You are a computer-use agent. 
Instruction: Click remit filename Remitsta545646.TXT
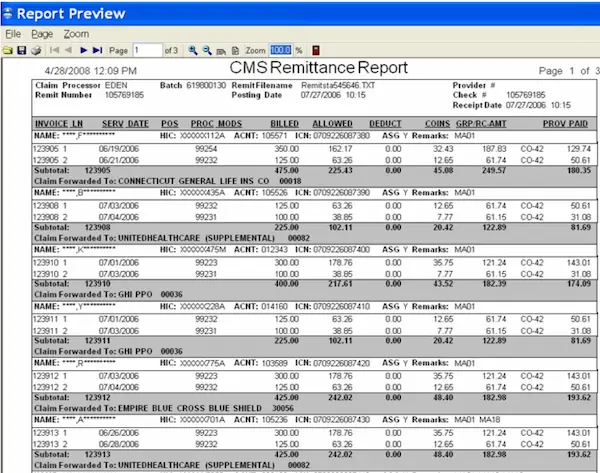click(338, 85)
